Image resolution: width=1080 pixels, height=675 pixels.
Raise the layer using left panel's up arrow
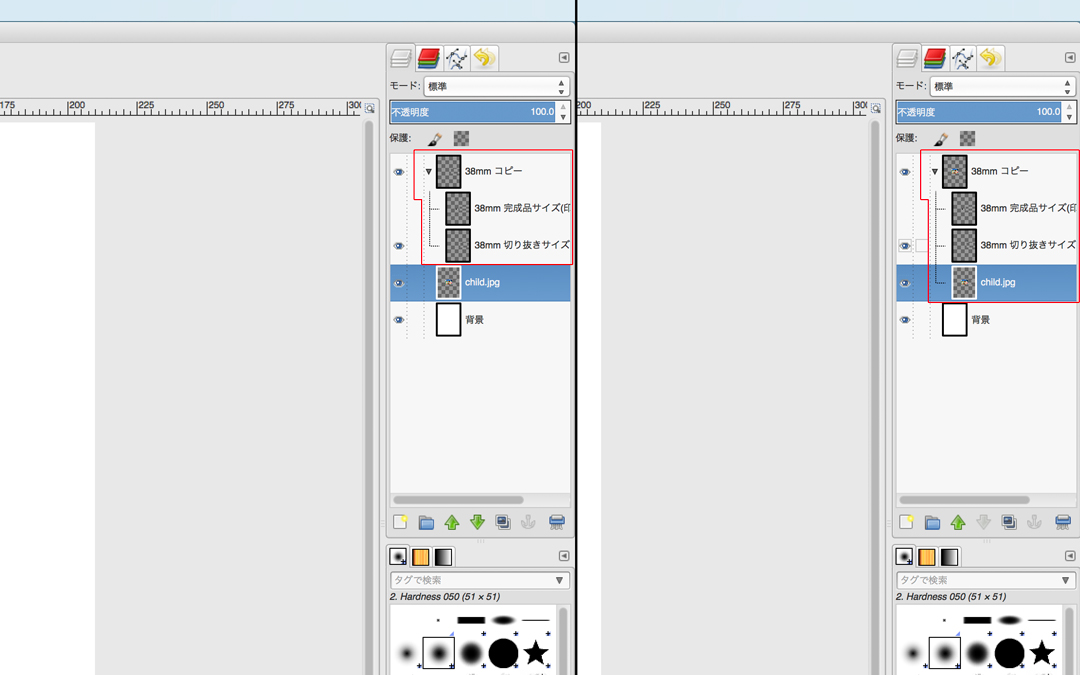point(452,522)
